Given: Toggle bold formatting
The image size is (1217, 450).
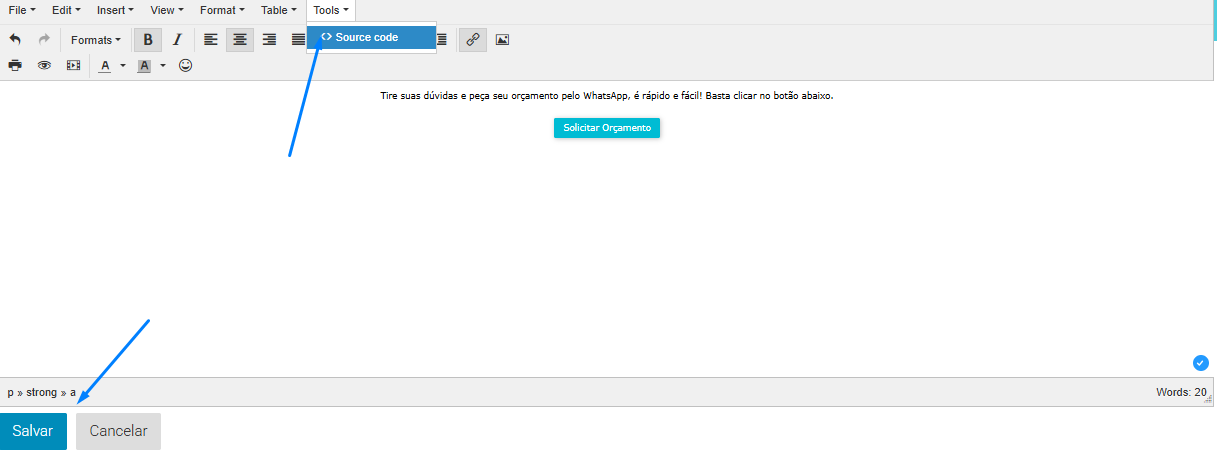Looking at the screenshot, I should [148, 40].
